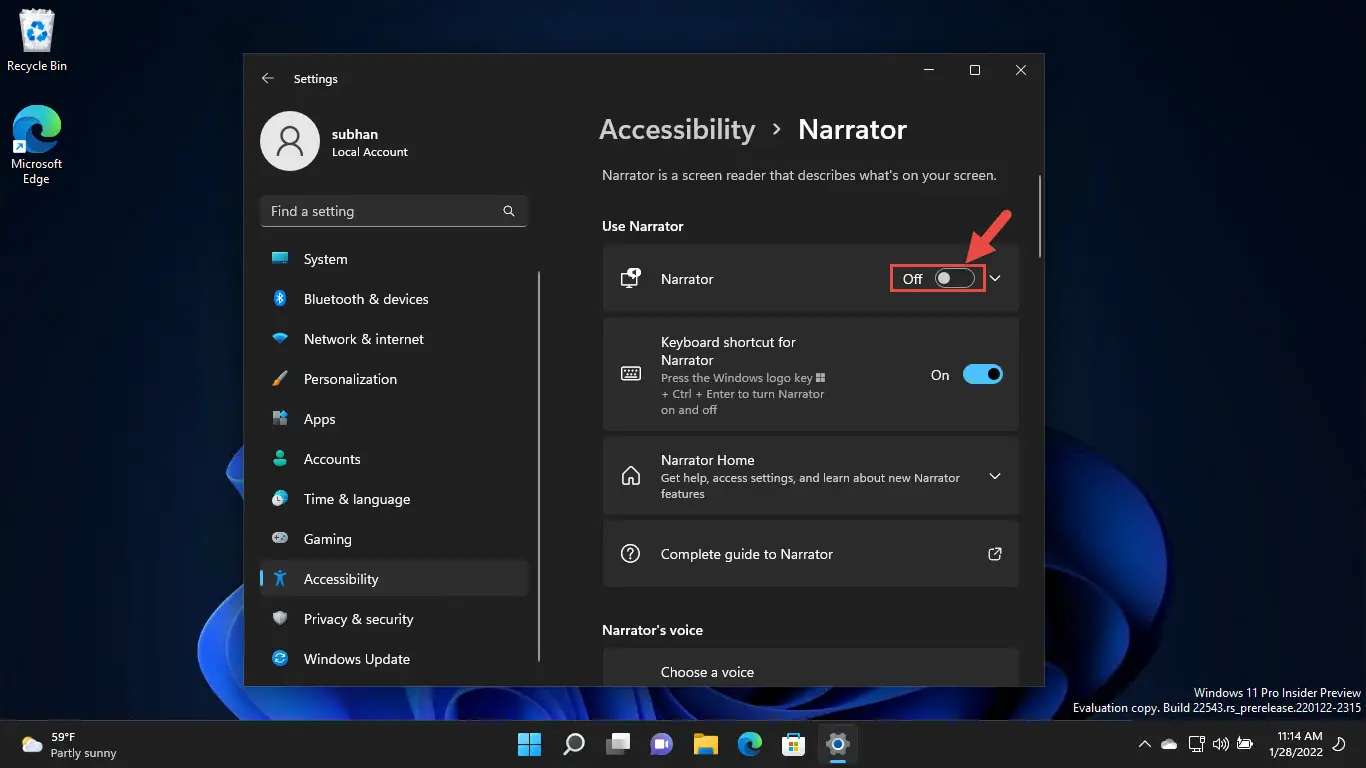
Task: Select System in settings sidebar
Action: click(394, 259)
